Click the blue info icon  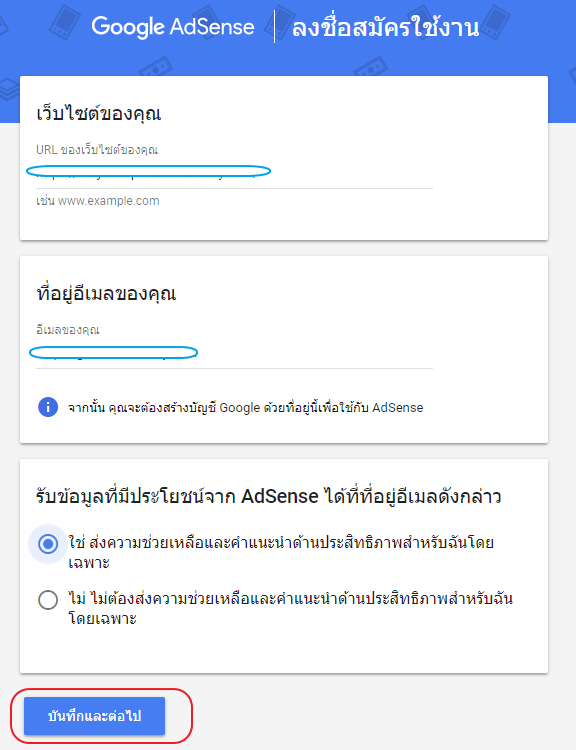(x=48, y=408)
